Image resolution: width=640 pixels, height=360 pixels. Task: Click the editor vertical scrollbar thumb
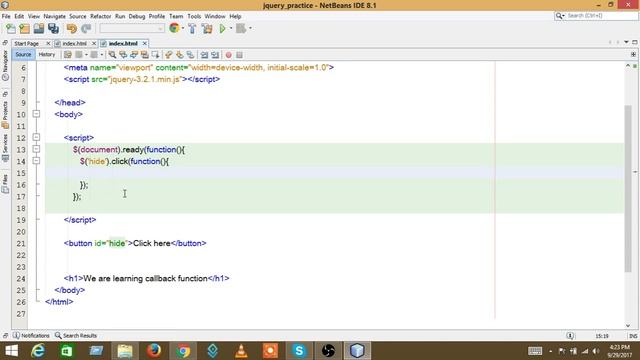[x=628, y=188]
